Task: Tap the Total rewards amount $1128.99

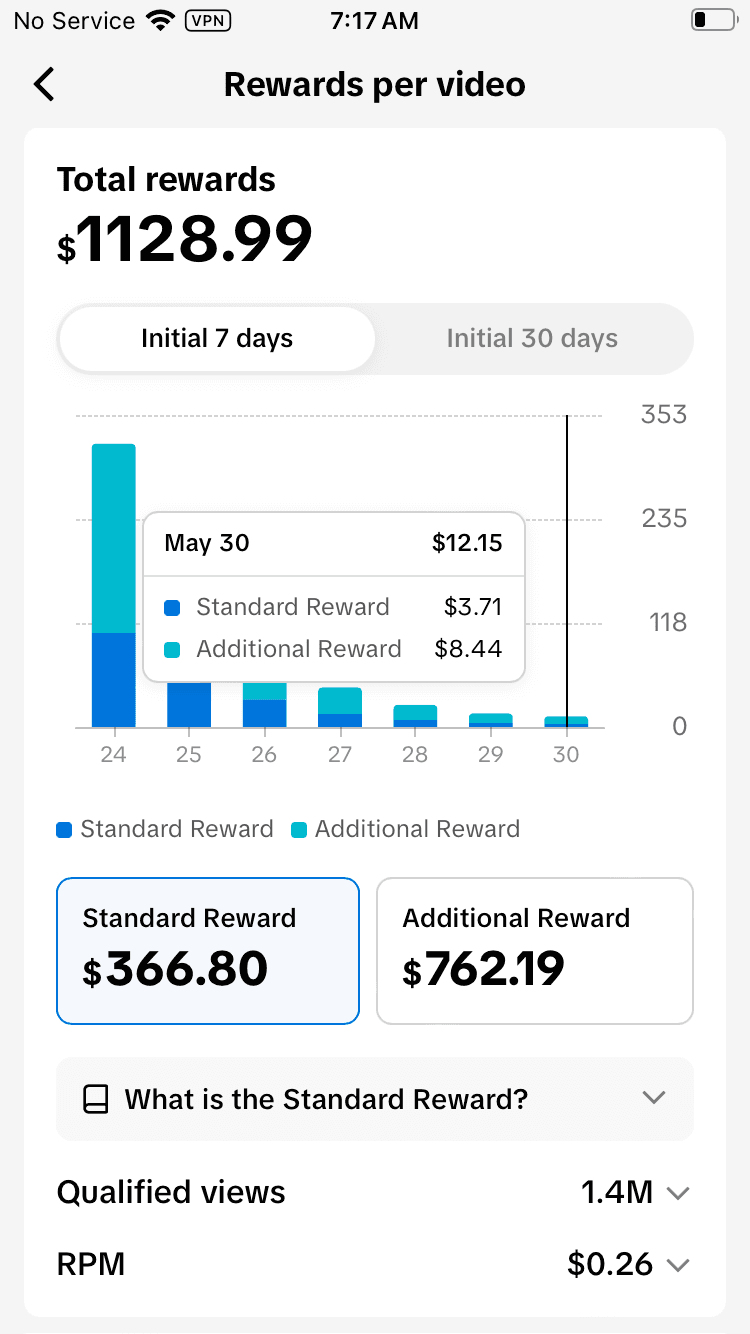Action: tap(185, 241)
